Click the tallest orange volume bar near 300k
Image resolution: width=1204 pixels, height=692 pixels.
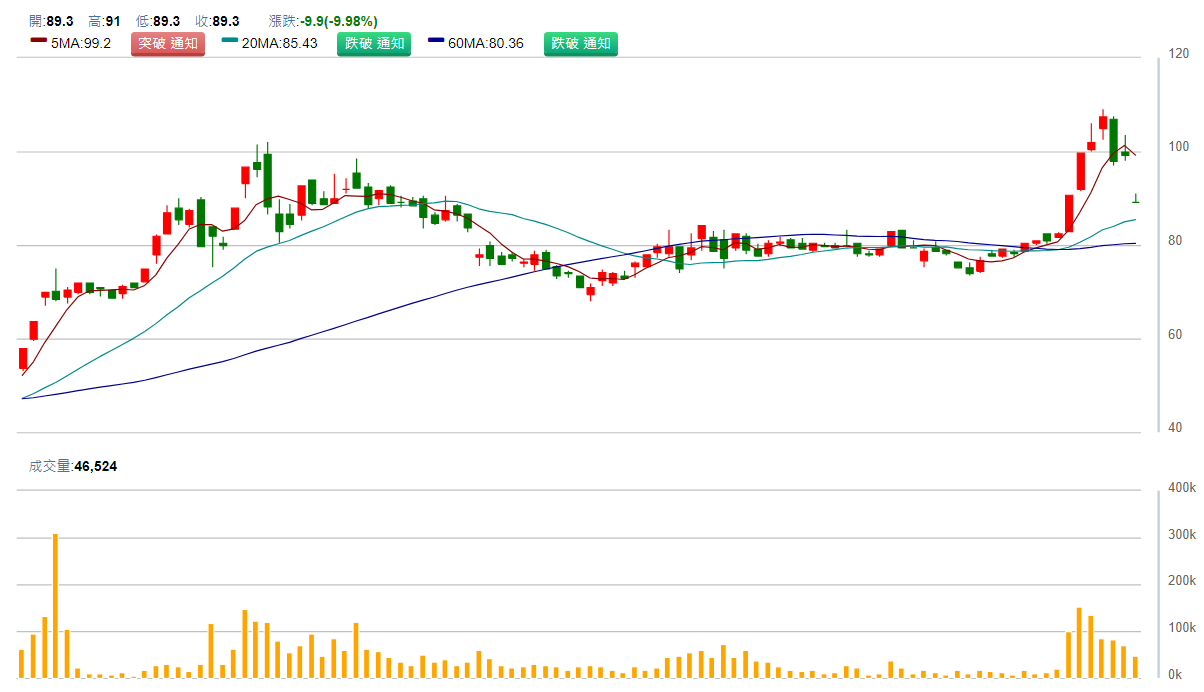pyautogui.click(x=56, y=605)
